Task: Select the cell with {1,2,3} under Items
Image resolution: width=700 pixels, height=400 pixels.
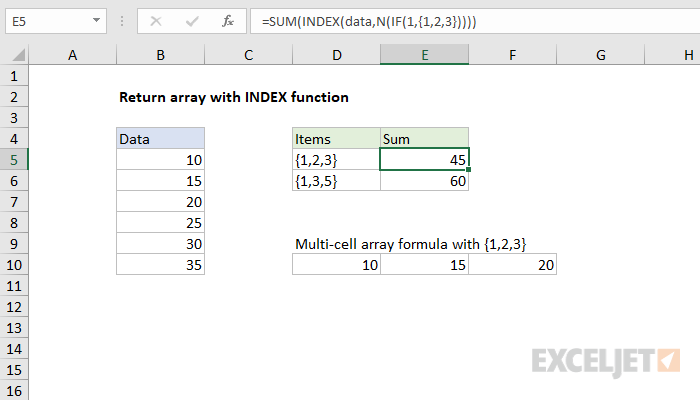Action: tap(336, 160)
